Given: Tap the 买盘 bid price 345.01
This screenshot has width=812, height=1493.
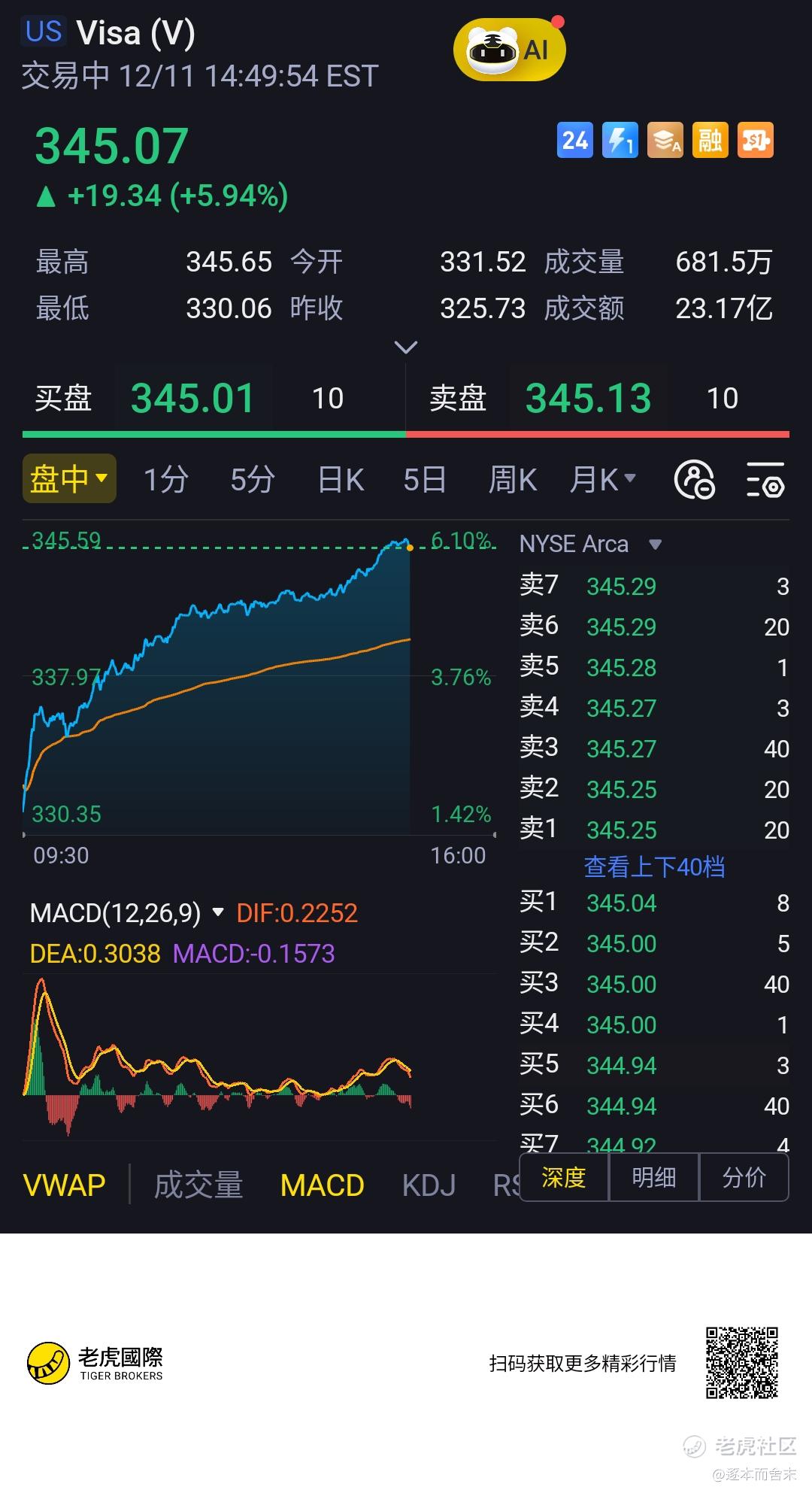Looking at the screenshot, I should (193, 398).
